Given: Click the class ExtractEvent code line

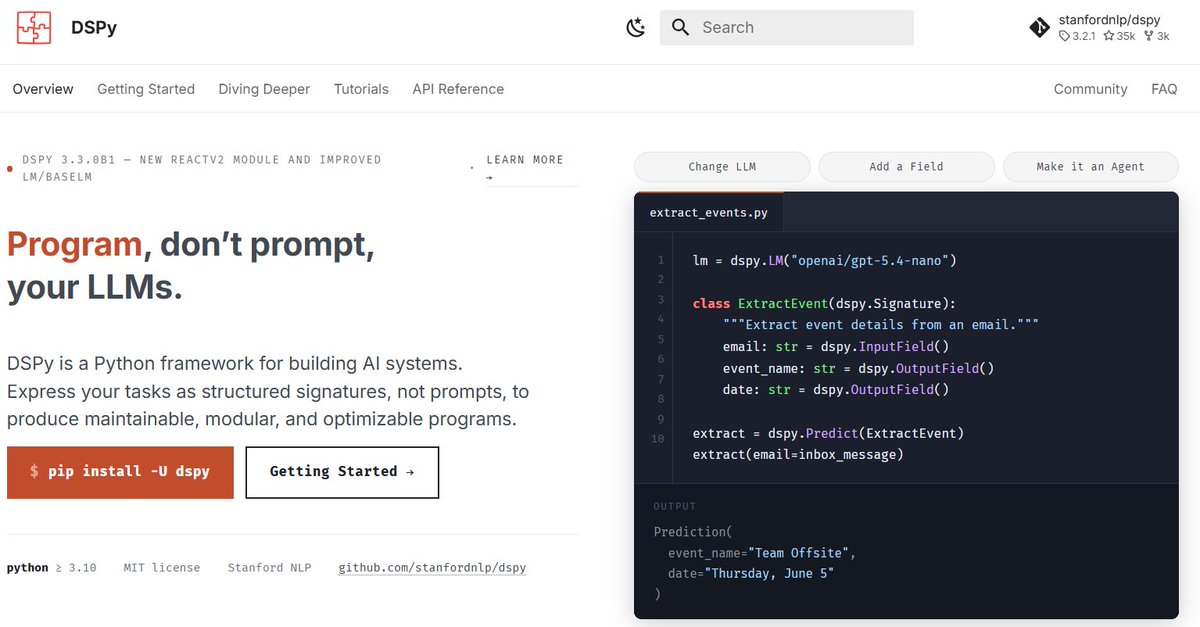Looking at the screenshot, I should pyautogui.click(x=824, y=303).
